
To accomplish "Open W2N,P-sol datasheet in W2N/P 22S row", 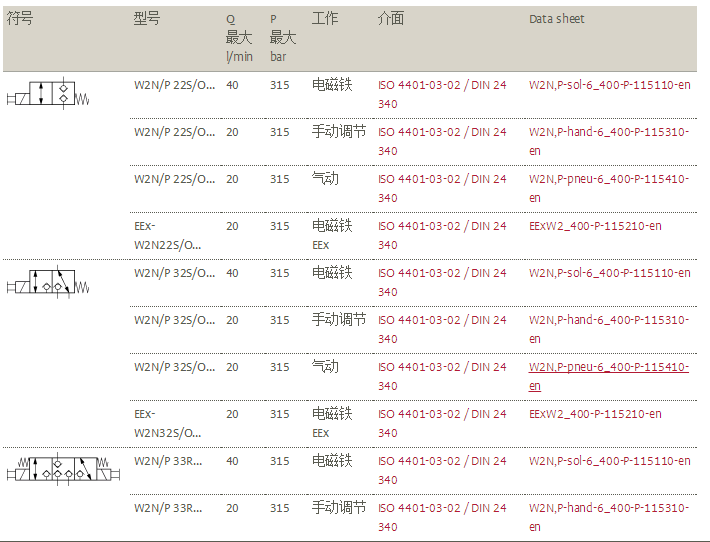I will coord(609,85).
